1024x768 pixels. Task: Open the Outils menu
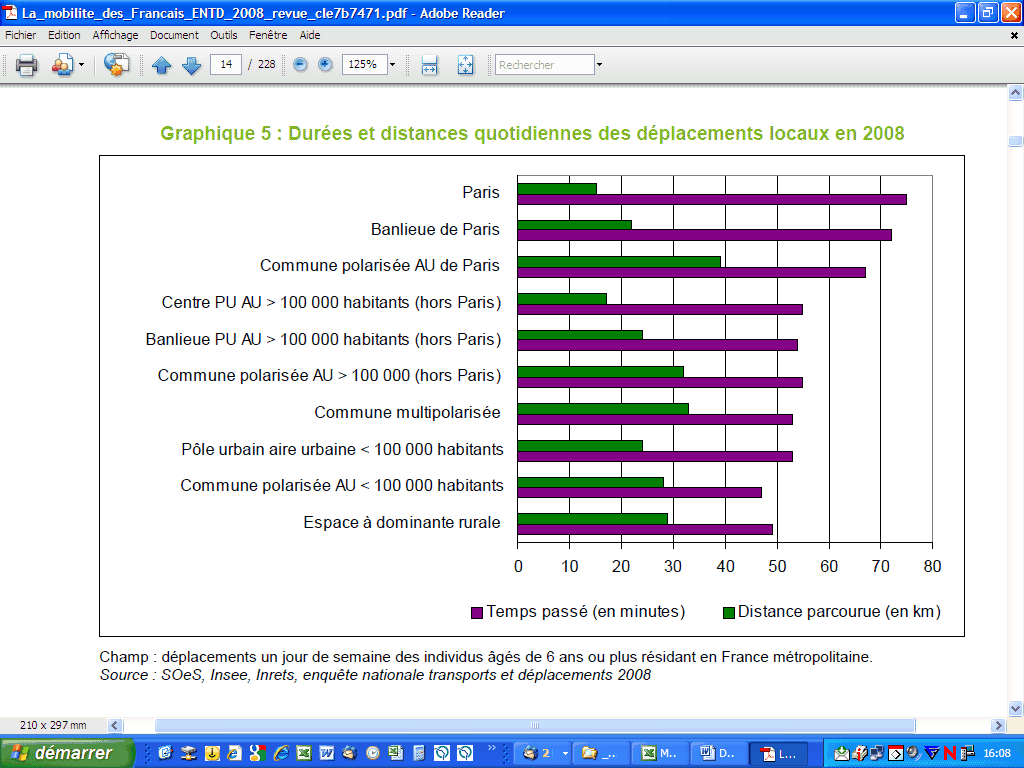(x=224, y=35)
